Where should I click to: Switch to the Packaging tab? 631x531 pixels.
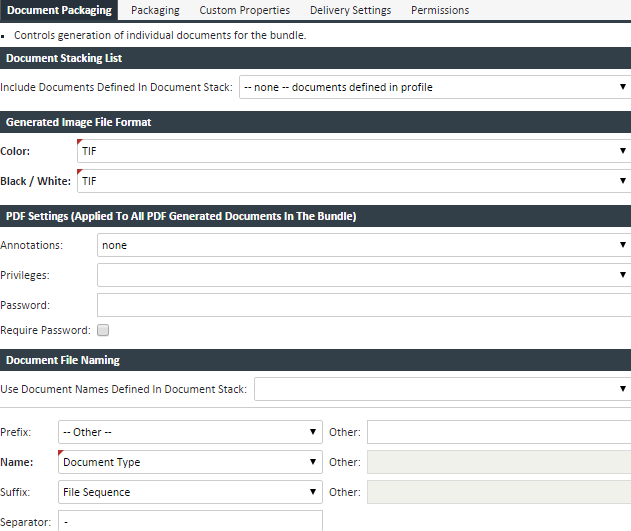[x=155, y=10]
